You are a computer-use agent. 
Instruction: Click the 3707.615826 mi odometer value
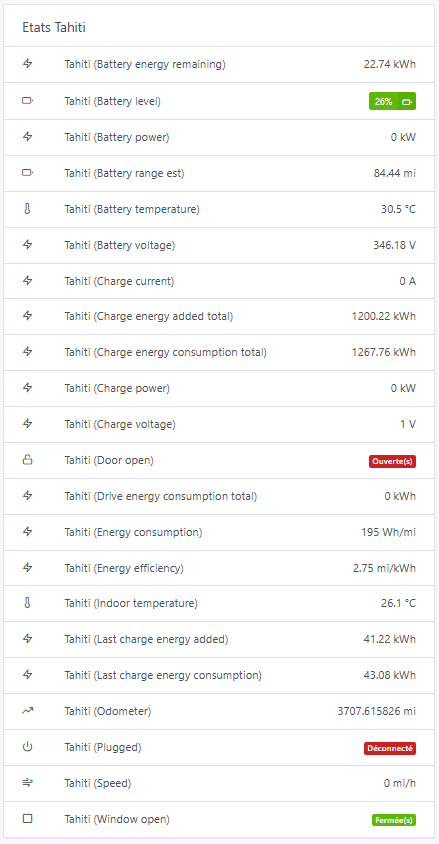377,711
